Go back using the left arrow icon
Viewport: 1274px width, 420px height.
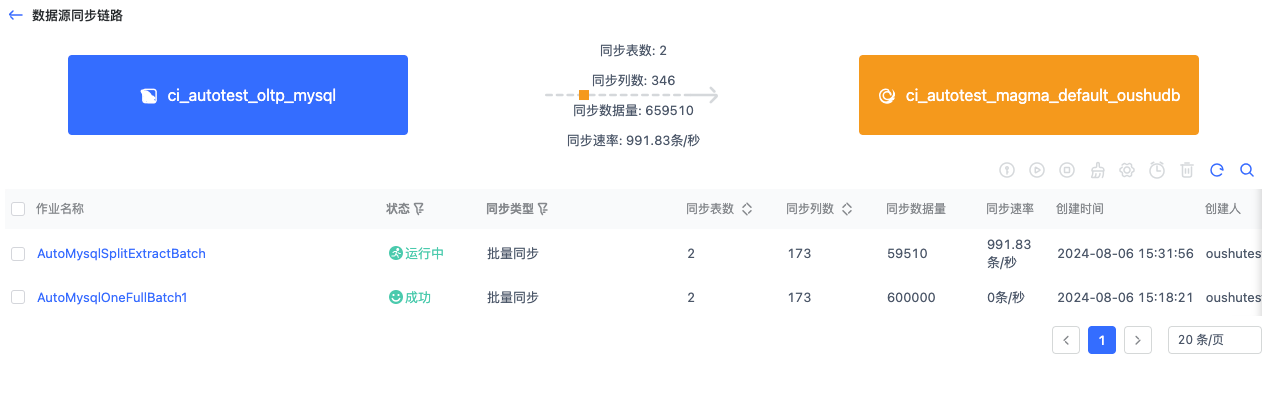tap(15, 15)
